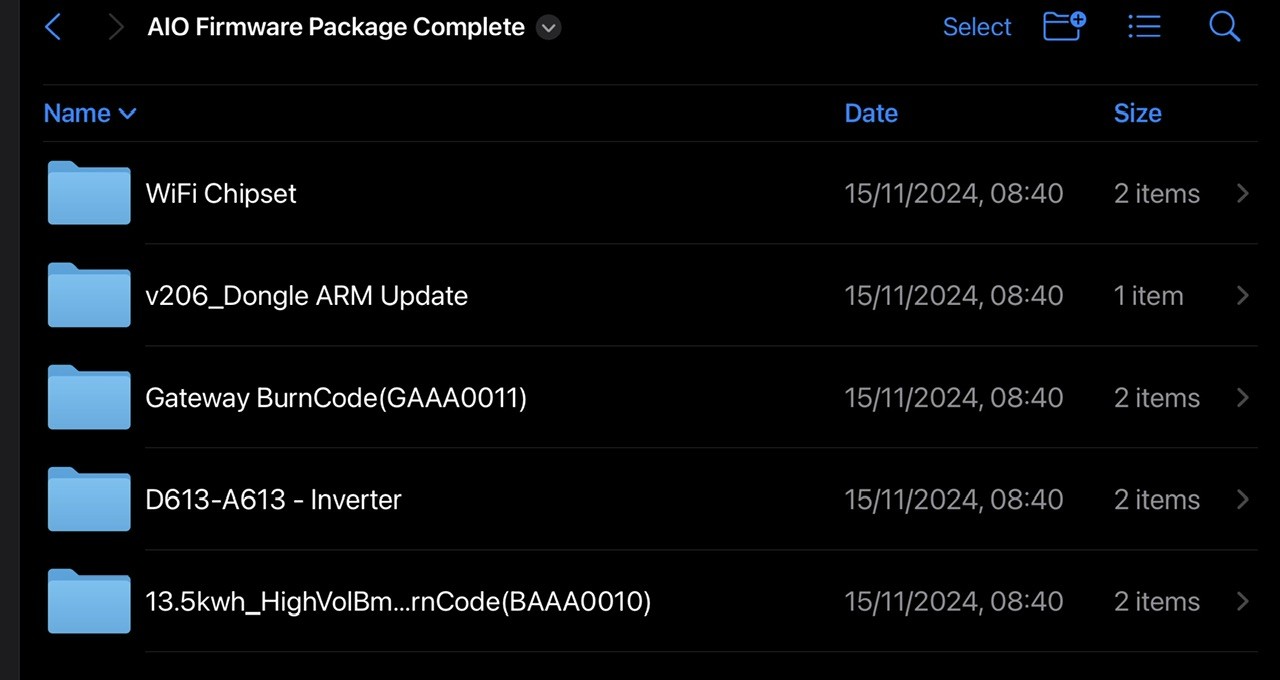Open the WiFi Chipset folder icon
Screen dimensions: 1280x680
click(89, 192)
